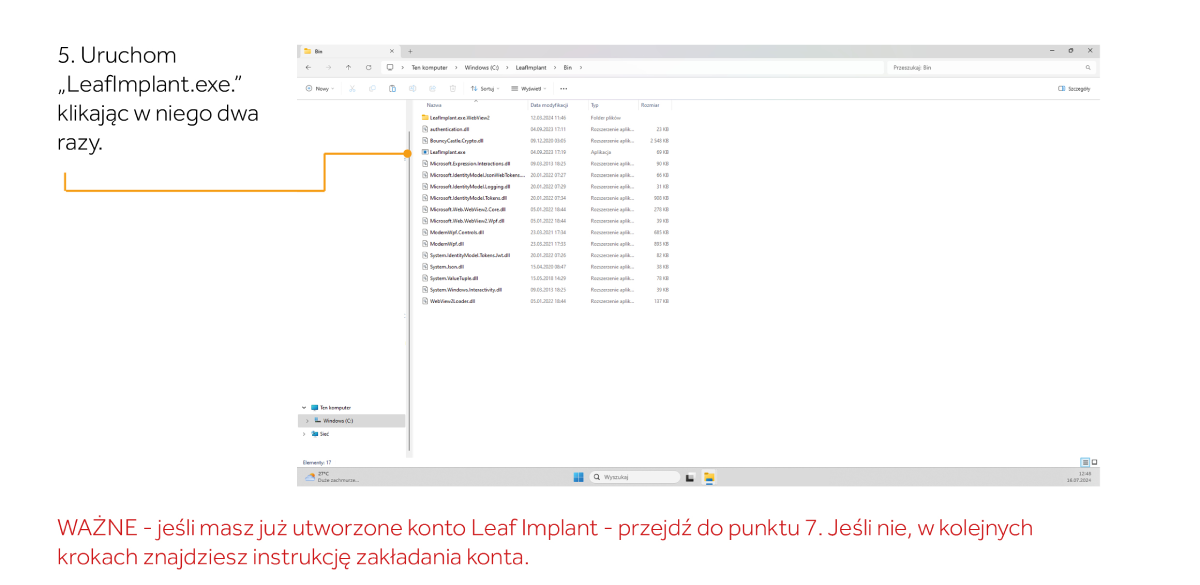Open Task View on taskbar
The height and width of the screenshot is (585, 1200).
[690, 477]
